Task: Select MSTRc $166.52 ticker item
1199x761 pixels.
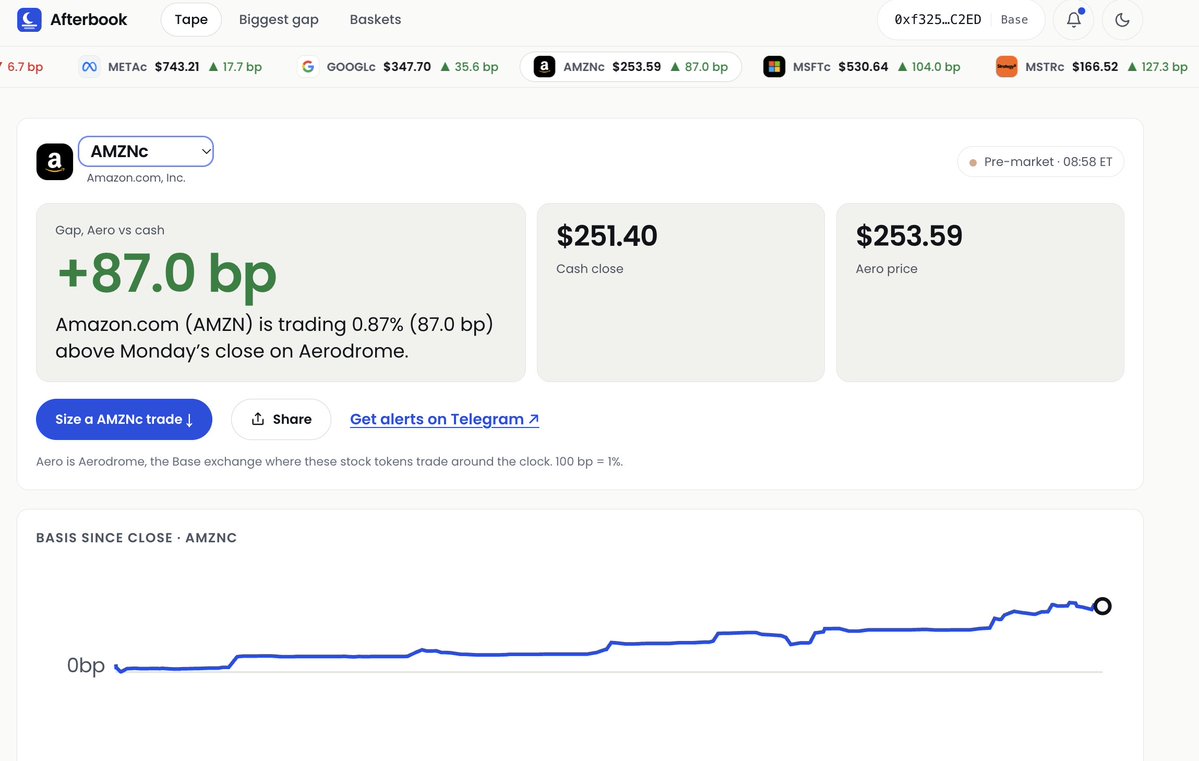Action: pos(1092,67)
